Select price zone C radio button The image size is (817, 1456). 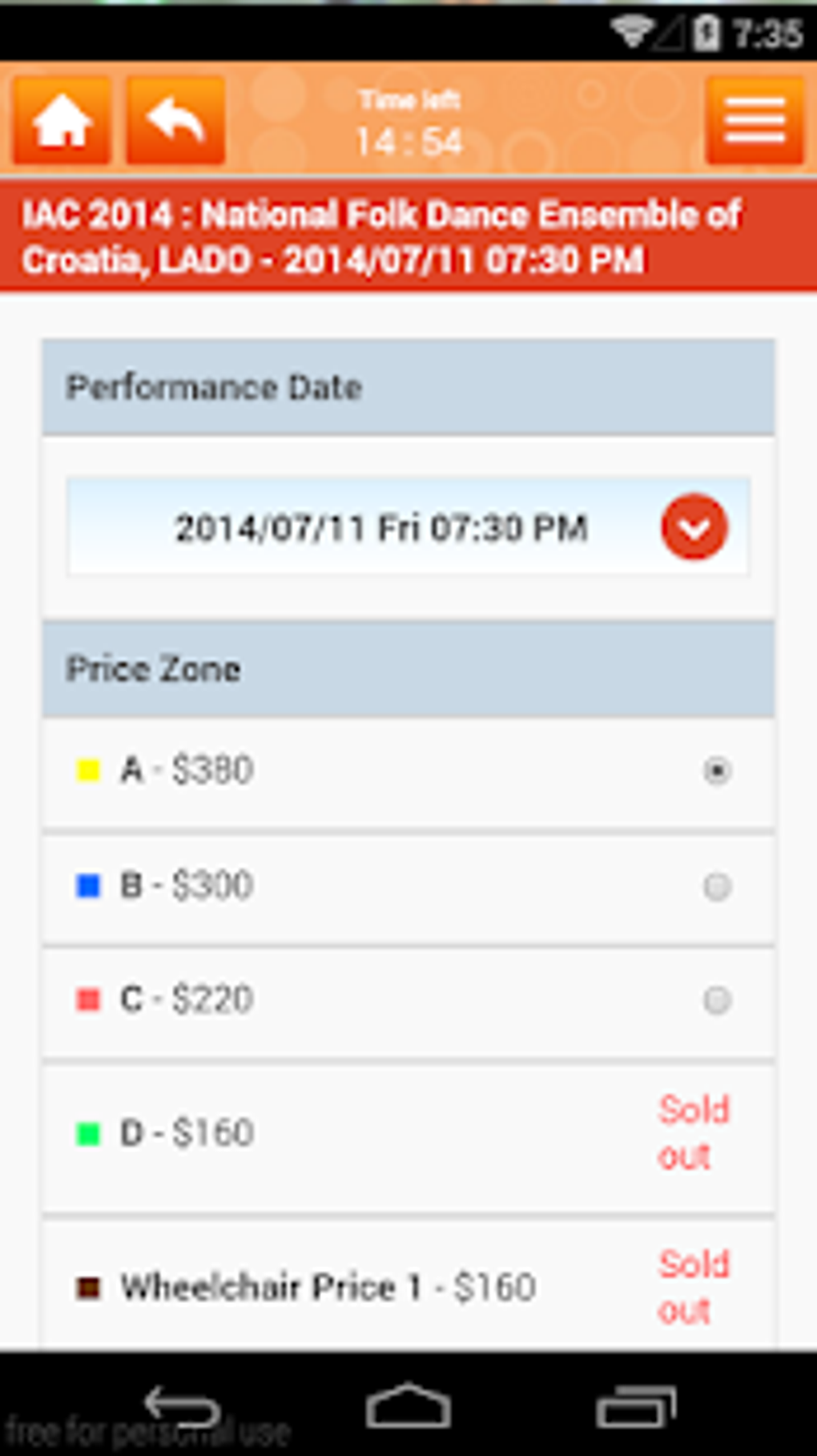[x=717, y=1000]
